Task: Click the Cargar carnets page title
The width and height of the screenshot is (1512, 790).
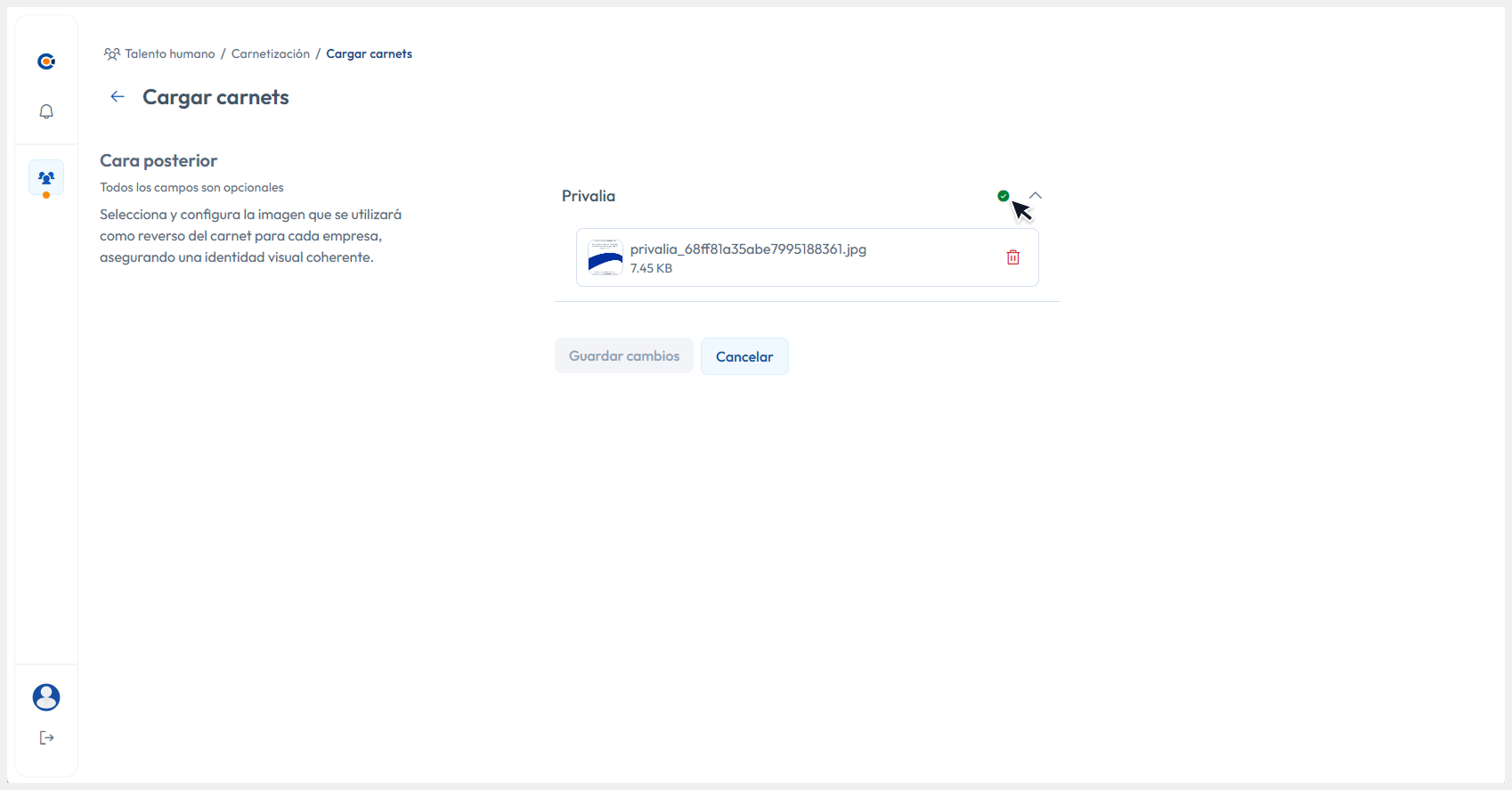Action: (x=215, y=97)
